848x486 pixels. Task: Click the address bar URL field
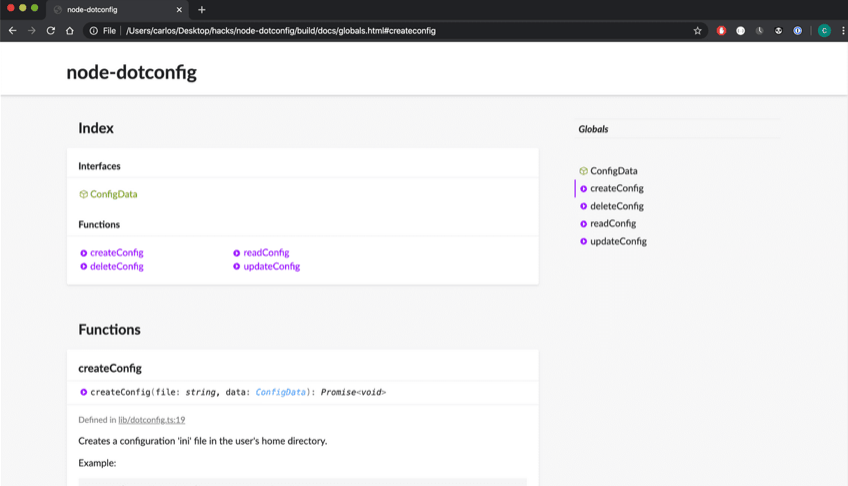tap(400, 31)
